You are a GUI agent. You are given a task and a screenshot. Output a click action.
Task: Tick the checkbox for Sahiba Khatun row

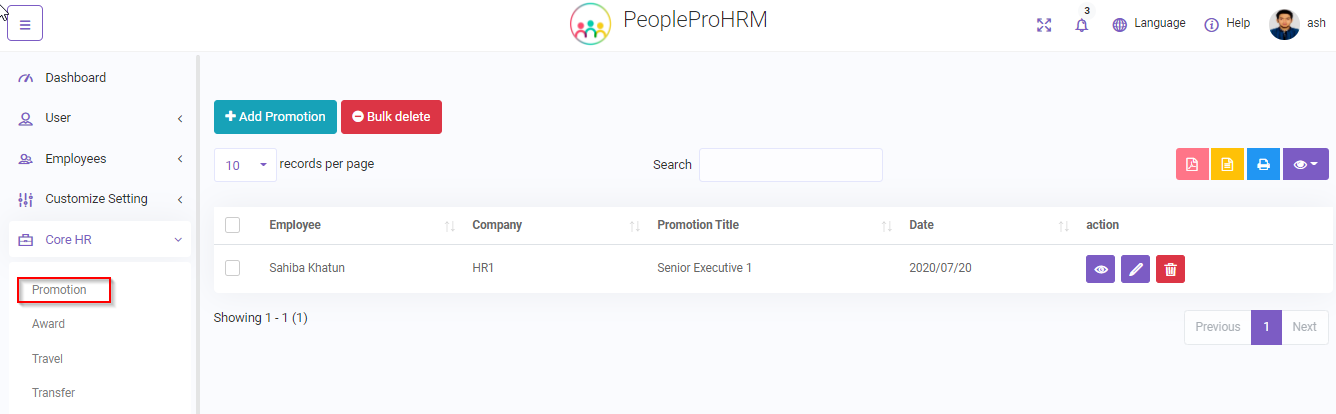[x=233, y=268]
